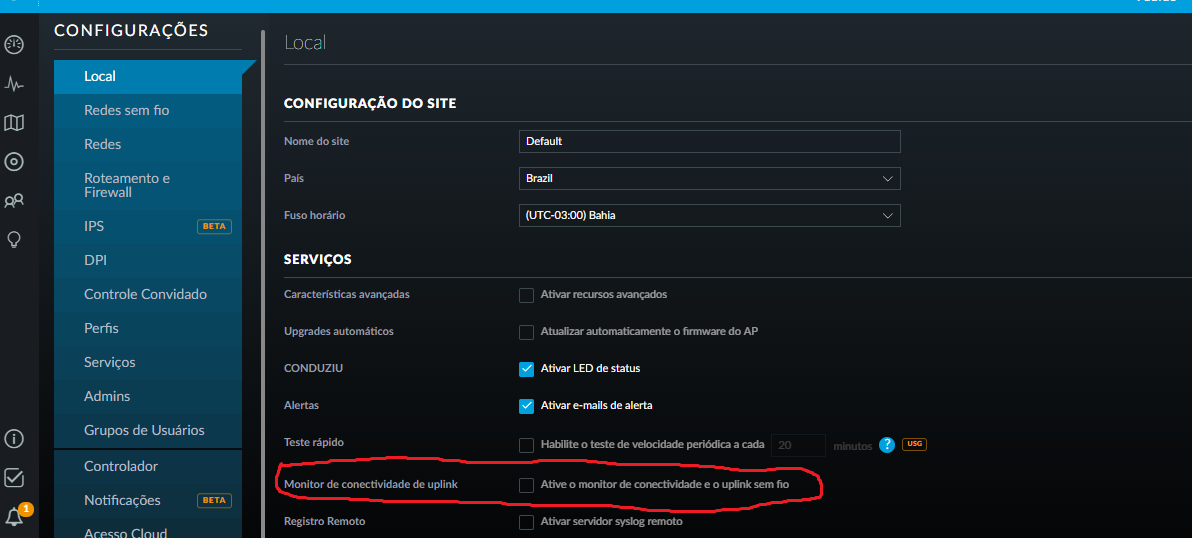1192x538 pixels.
Task: Click the speed test minutes field
Action: pos(798,445)
